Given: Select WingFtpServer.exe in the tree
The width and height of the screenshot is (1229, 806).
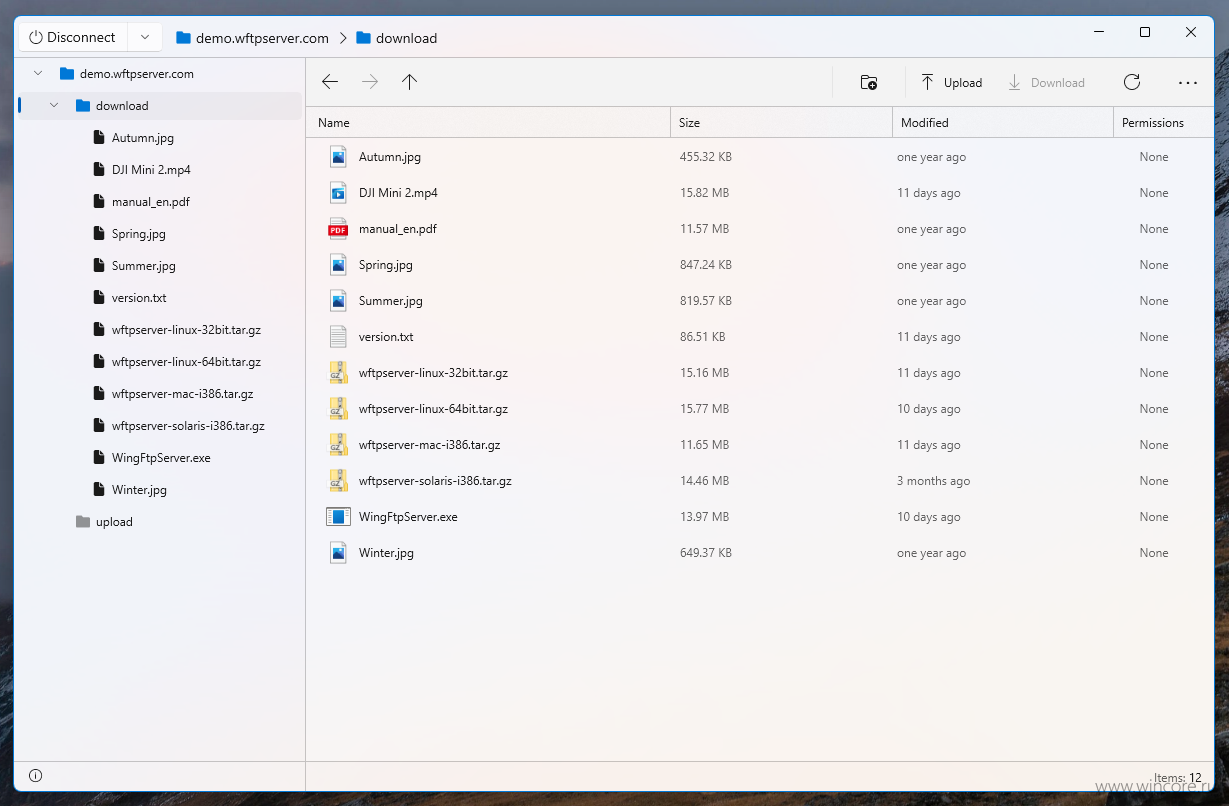Looking at the screenshot, I should 161,458.
